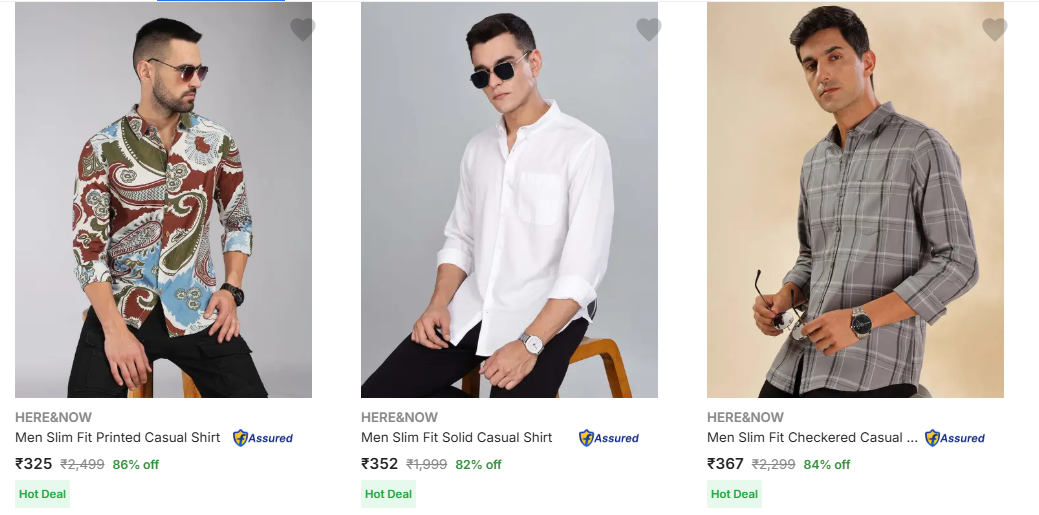Click Assured badge on solid shirt

coord(609,438)
